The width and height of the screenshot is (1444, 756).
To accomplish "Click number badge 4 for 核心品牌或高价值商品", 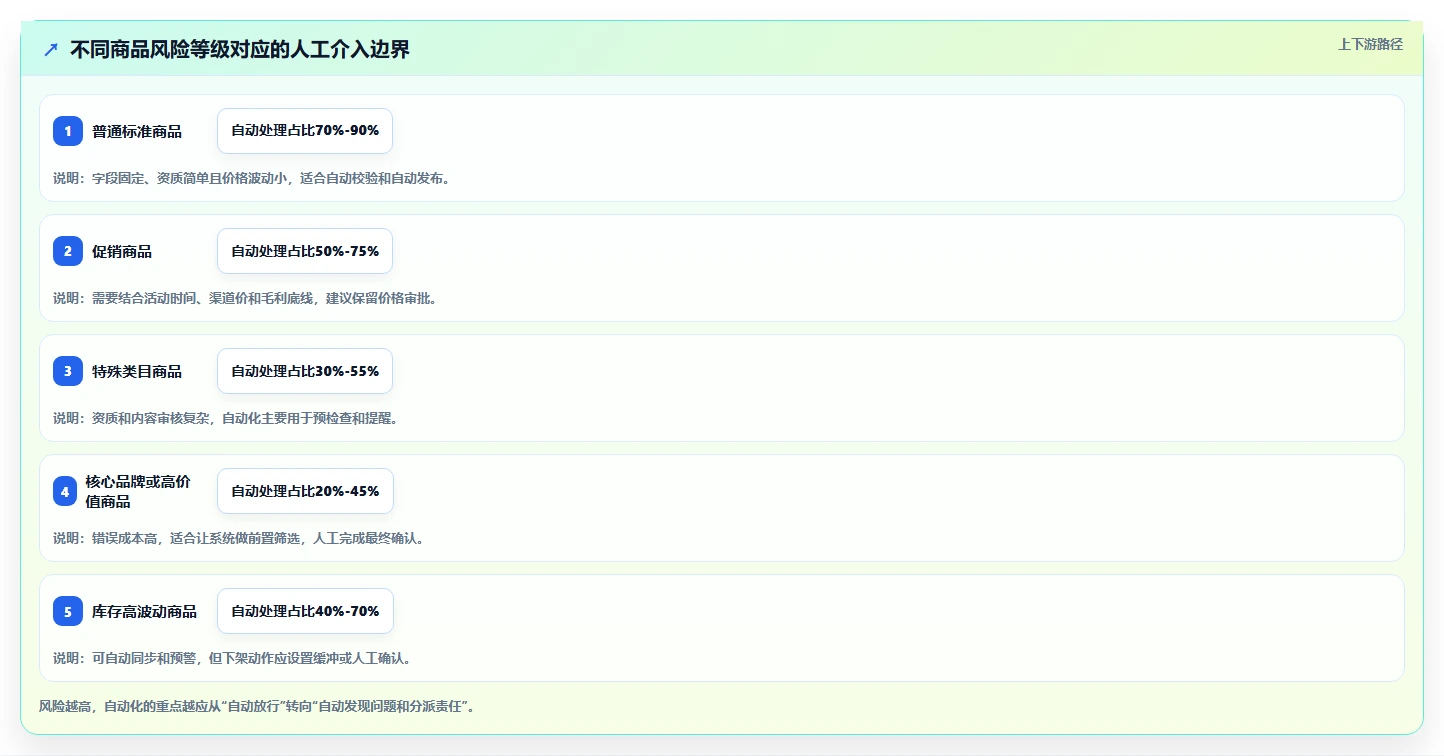I will tap(65, 491).
